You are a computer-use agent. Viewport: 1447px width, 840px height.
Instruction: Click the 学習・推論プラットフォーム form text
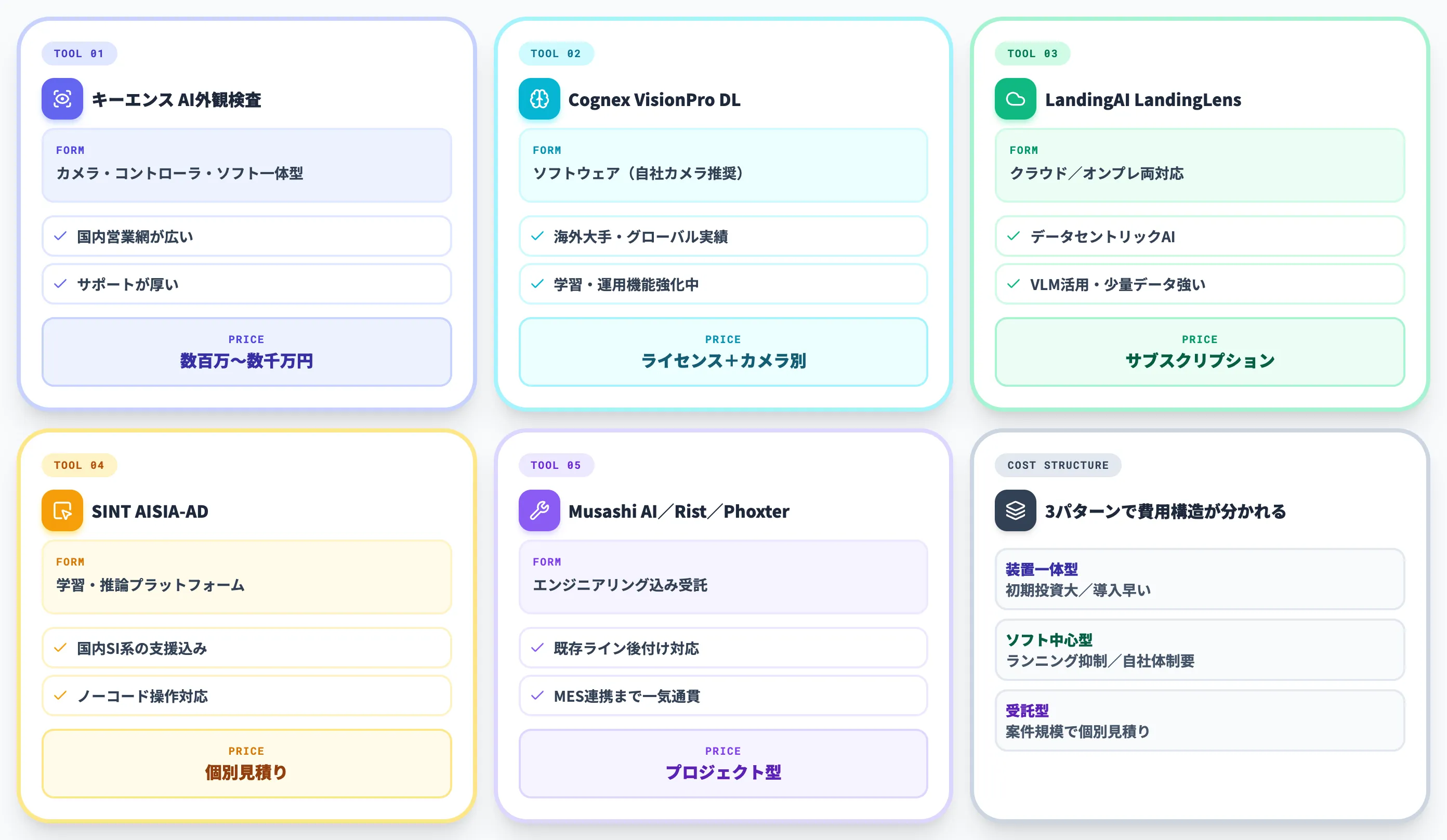[x=150, y=585]
